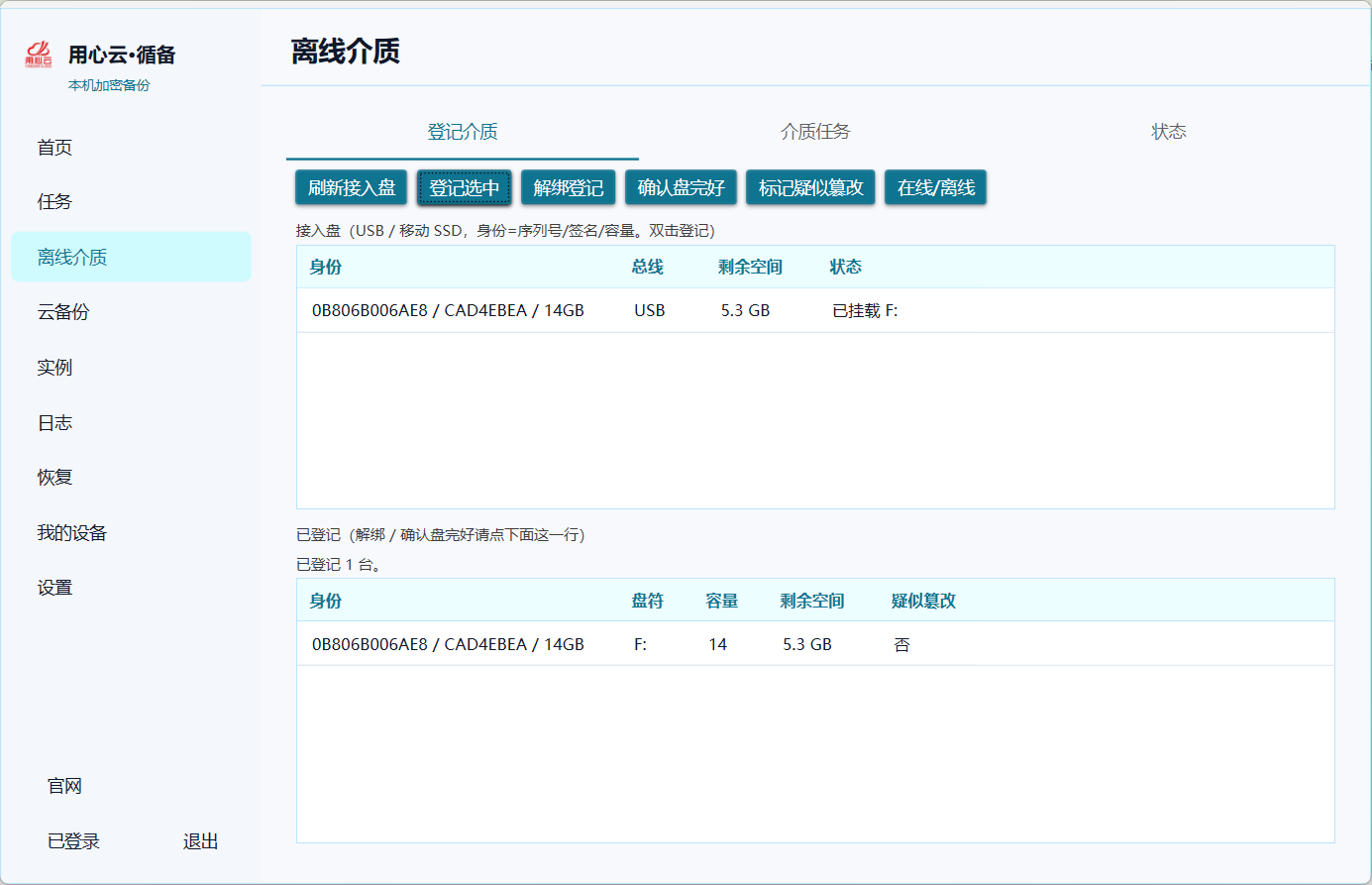Click capacity value 14 in registered row
Image resolution: width=1372 pixels, height=885 pixels.
[718, 644]
